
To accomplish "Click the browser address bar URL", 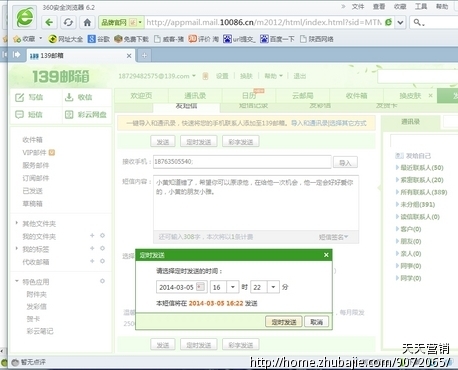I will tap(263, 22).
